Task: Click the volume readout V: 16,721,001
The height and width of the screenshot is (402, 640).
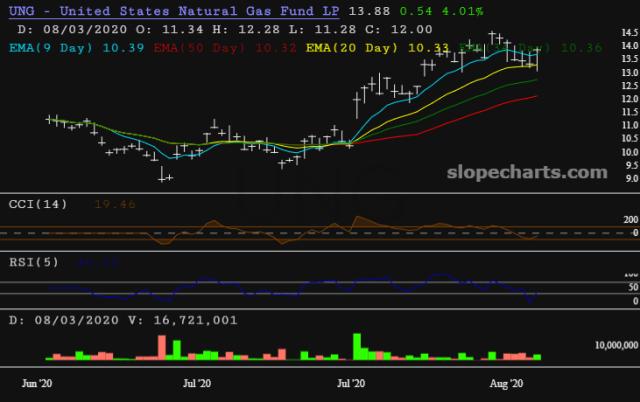Action: tap(182, 320)
